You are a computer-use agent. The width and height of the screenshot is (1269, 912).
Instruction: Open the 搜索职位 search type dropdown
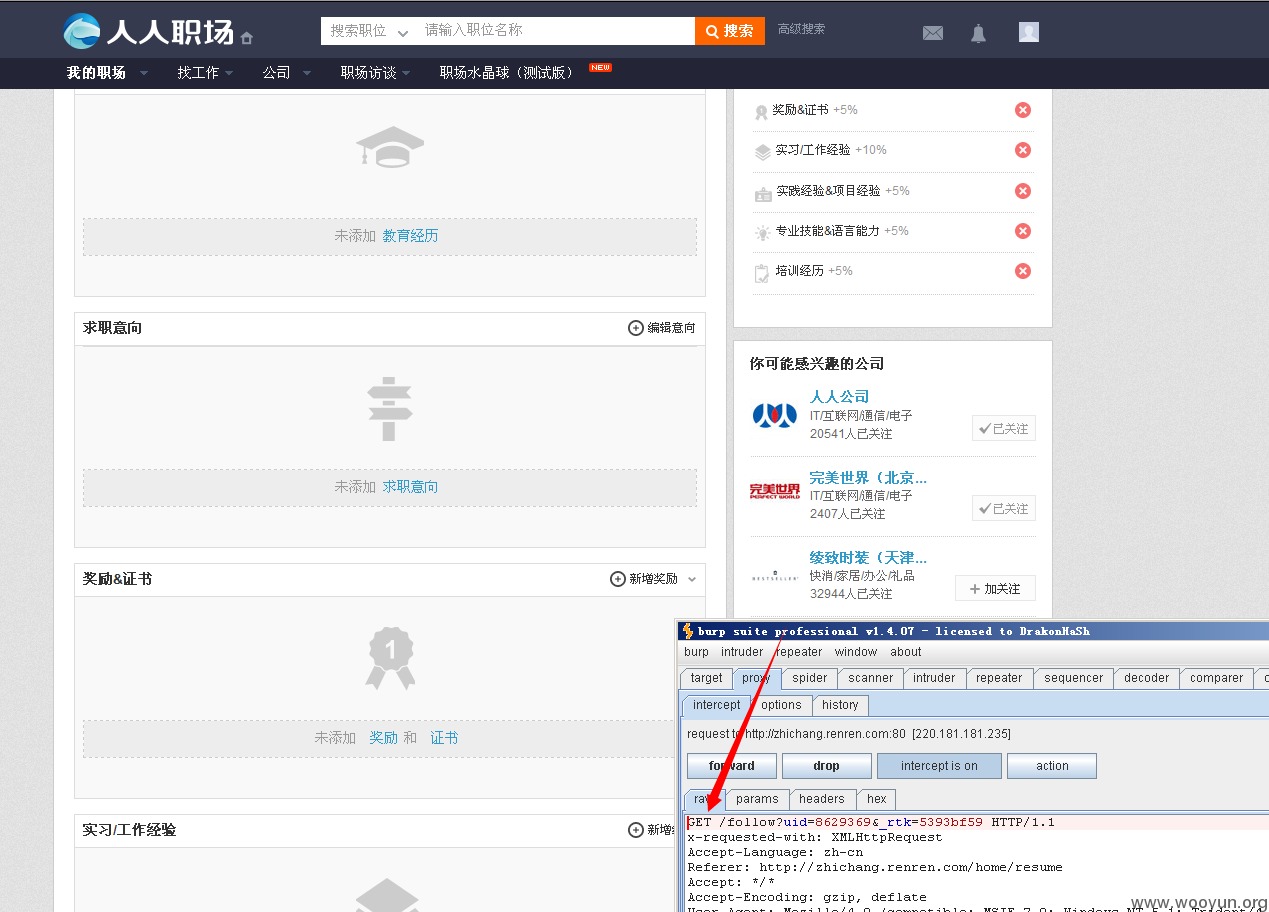coord(369,31)
